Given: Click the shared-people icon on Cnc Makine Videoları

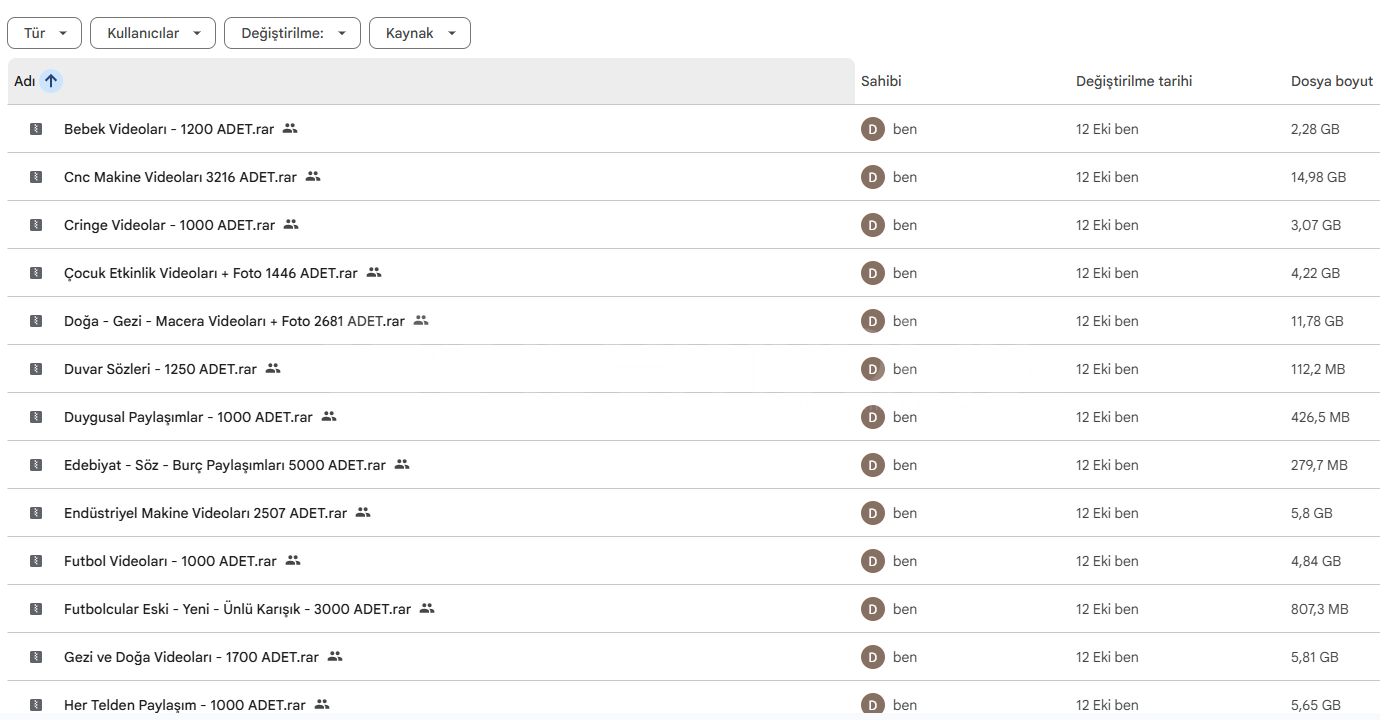Looking at the screenshot, I should 313,176.
